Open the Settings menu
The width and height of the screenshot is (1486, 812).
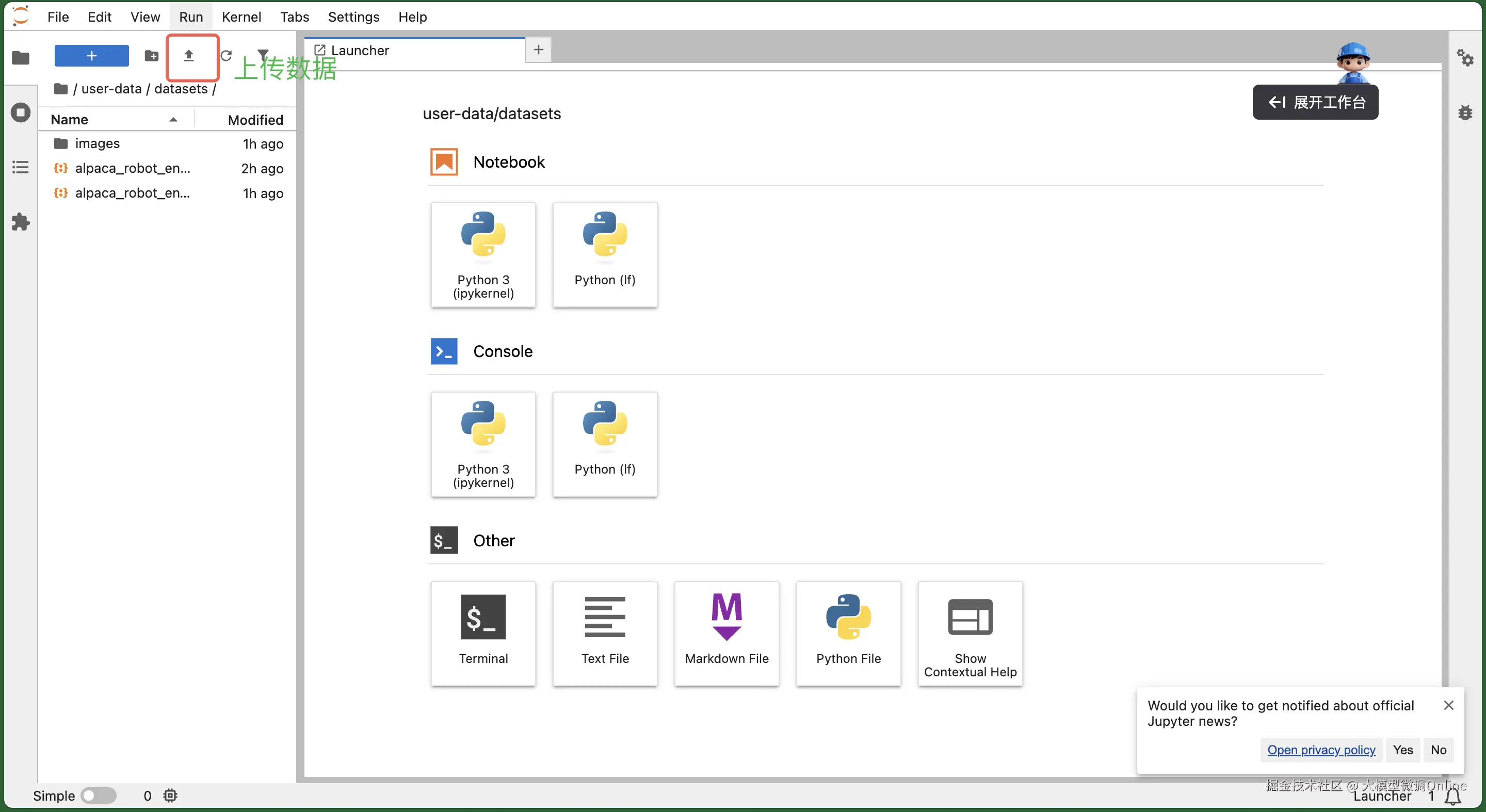click(x=353, y=17)
